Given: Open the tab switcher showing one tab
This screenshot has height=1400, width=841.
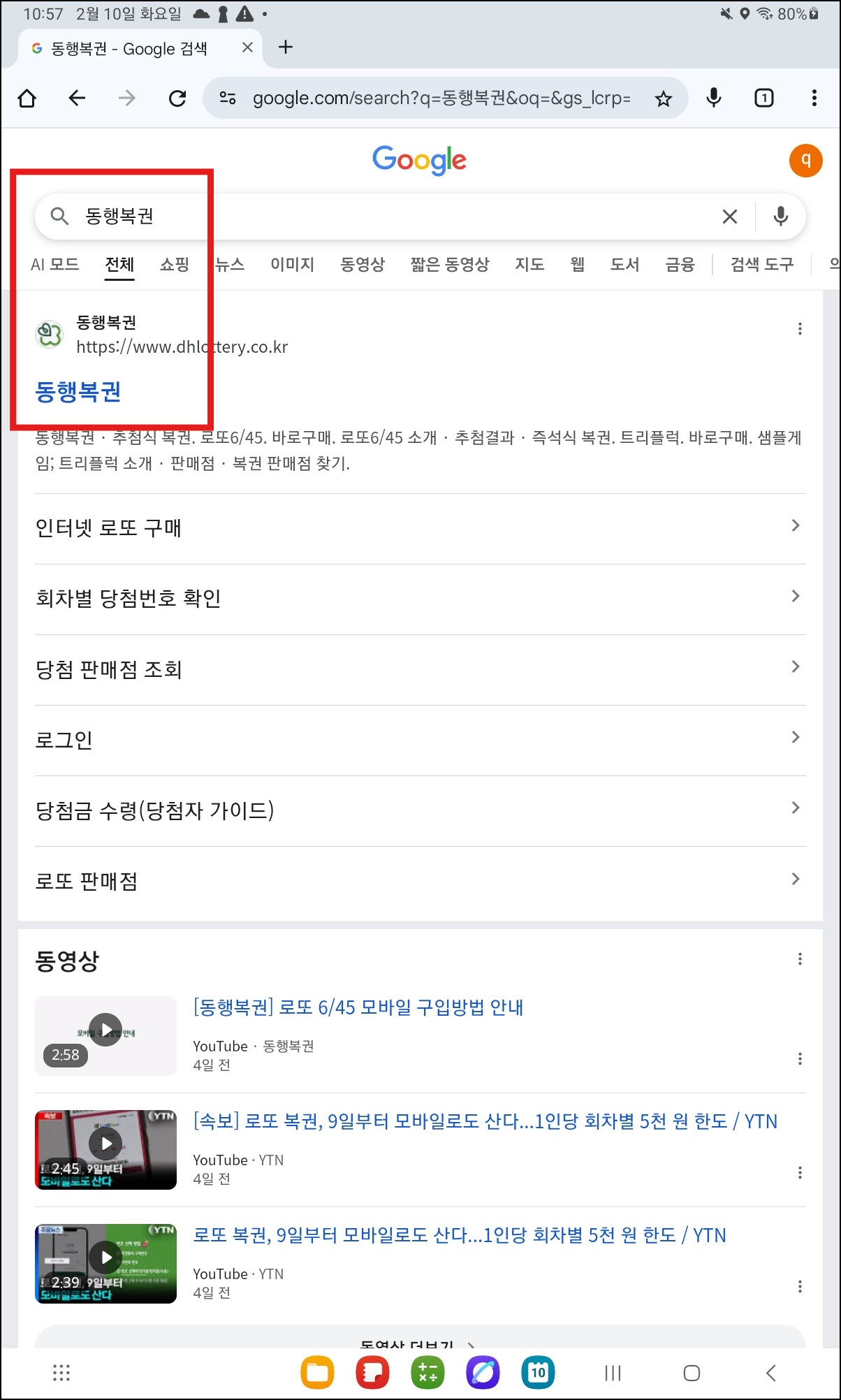Looking at the screenshot, I should coord(763,98).
